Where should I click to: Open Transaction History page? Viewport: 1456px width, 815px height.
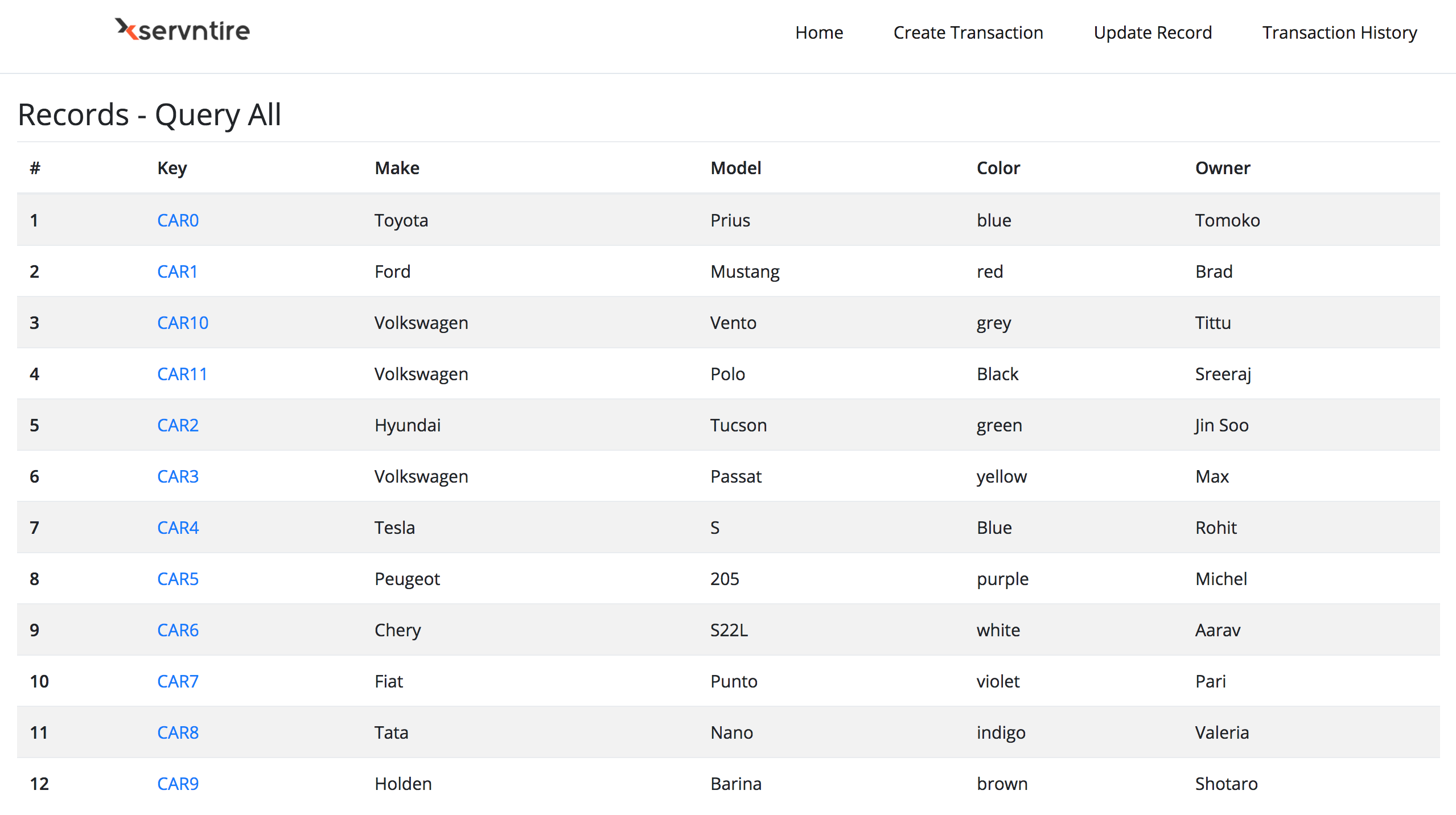coord(1339,33)
